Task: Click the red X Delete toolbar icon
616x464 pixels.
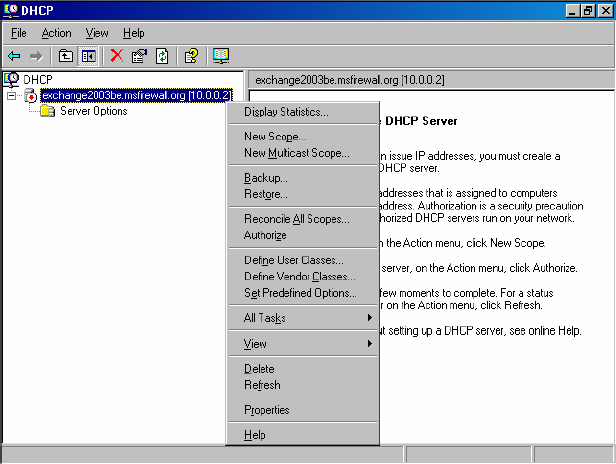Action: [x=117, y=56]
